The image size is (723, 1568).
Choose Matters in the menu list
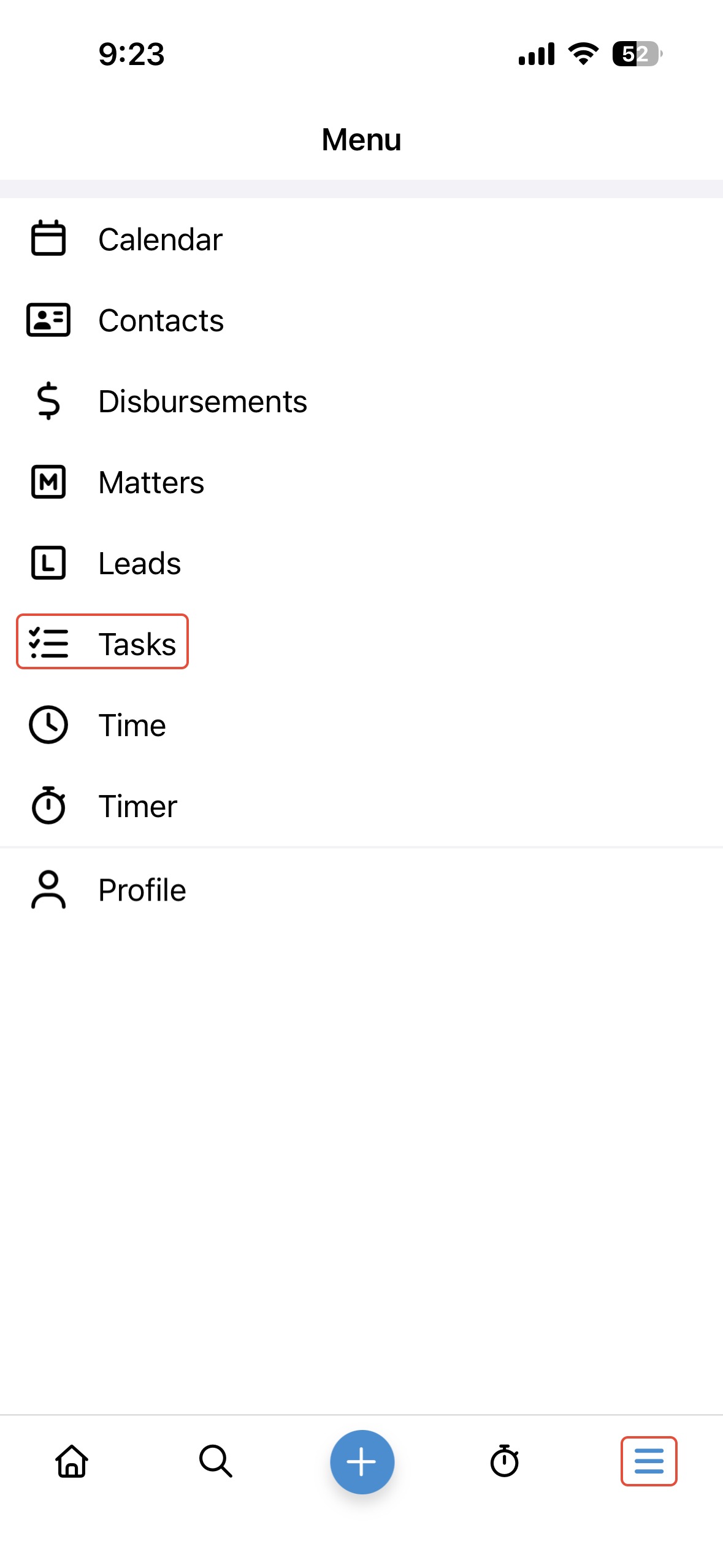(151, 482)
